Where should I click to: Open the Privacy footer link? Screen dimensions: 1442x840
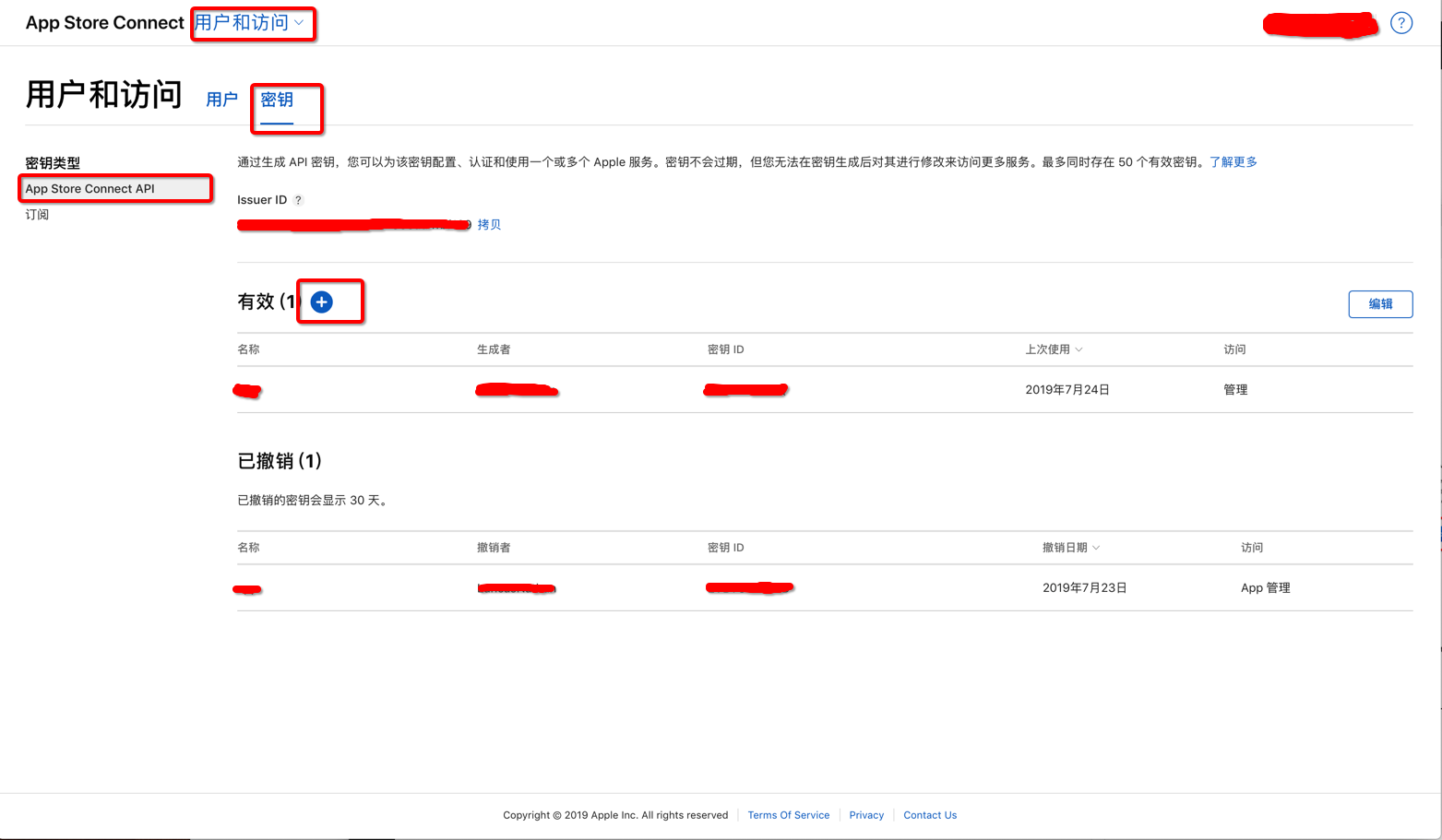pos(866,815)
